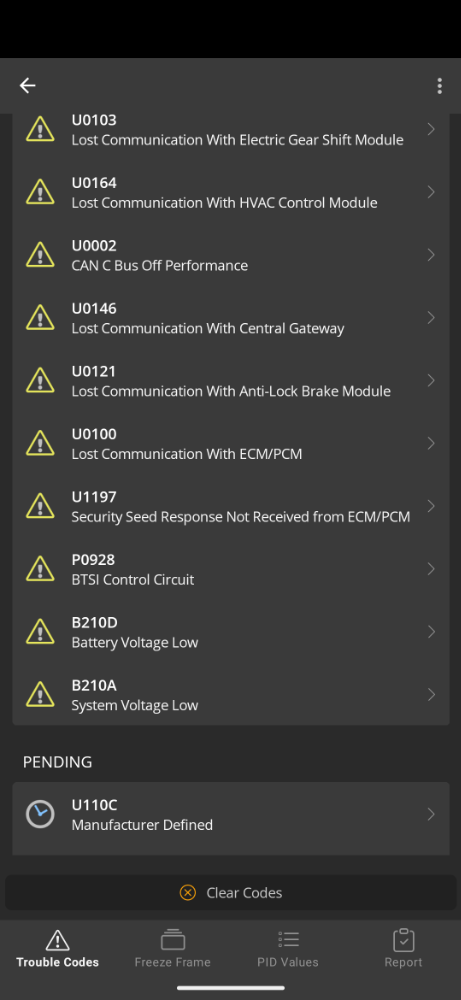Select the Trouble Codes tab
Image resolution: width=461 pixels, height=1000 pixels.
[x=57, y=948]
